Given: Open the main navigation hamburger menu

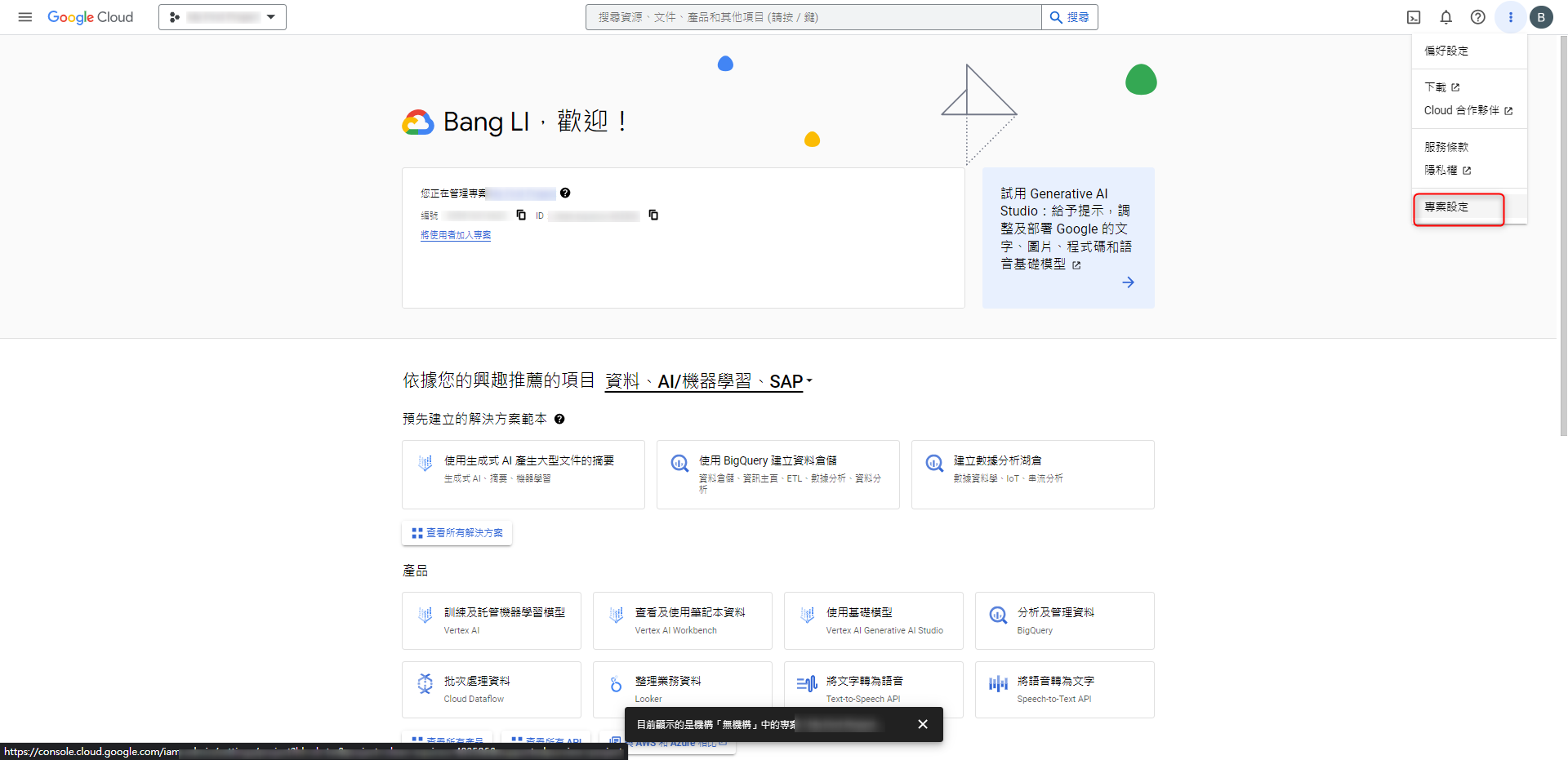Looking at the screenshot, I should pos(25,17).
